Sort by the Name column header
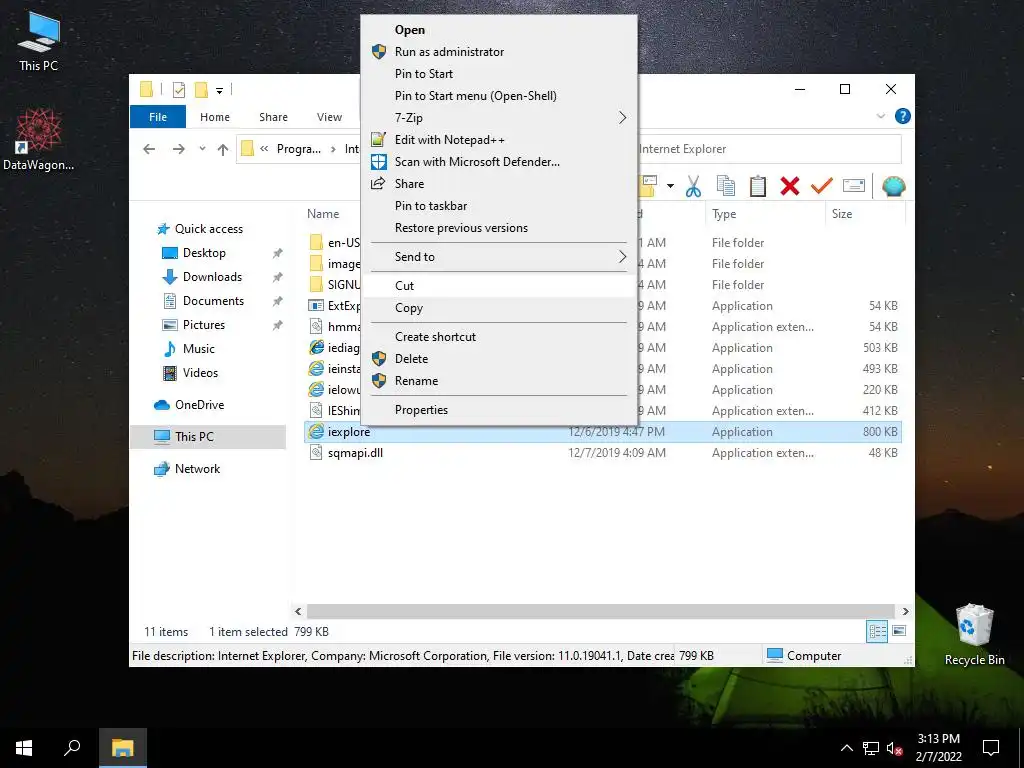1024x768 pixels. click(x=323, y=214)
